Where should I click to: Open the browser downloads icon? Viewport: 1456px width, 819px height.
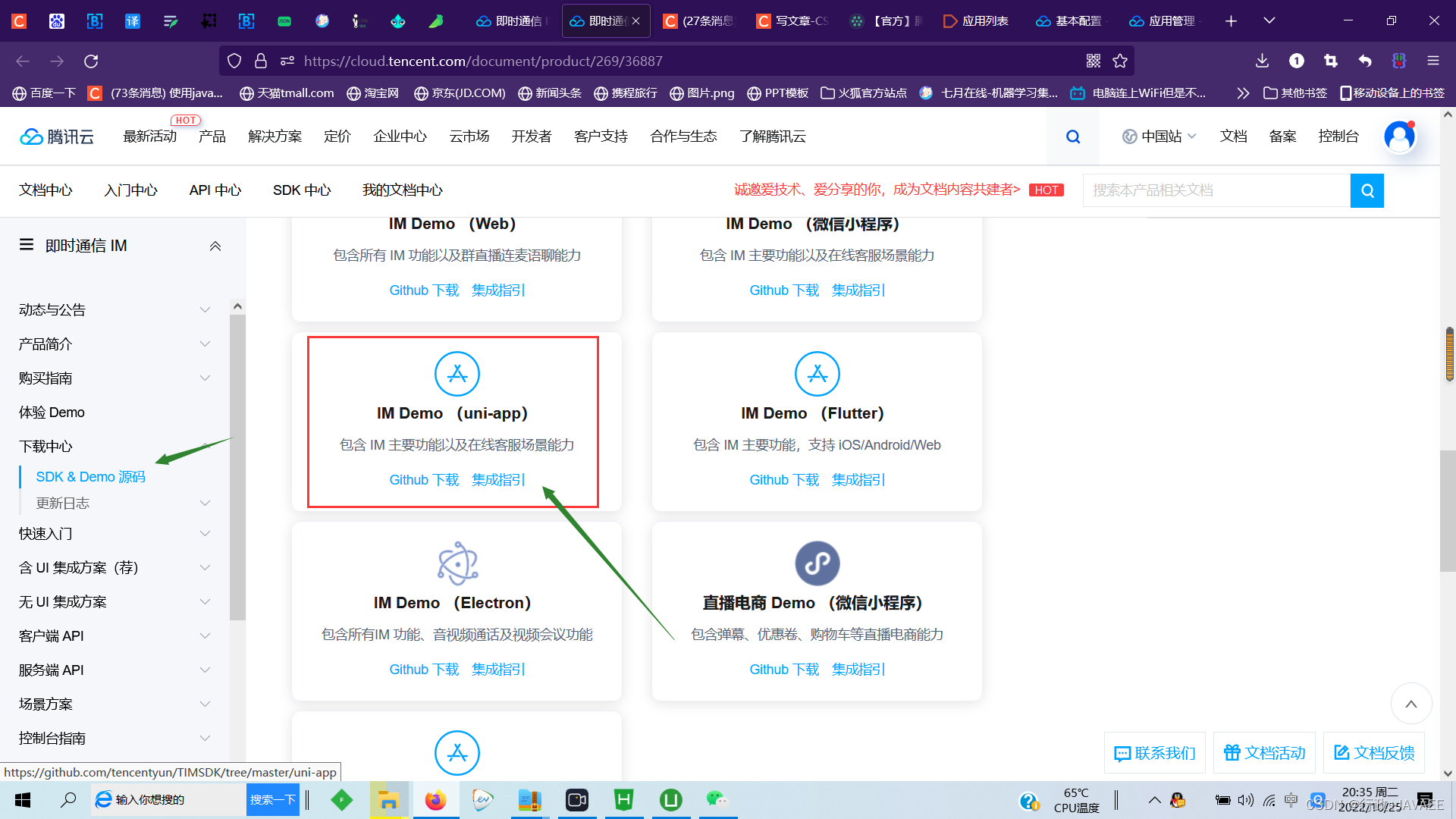pos(1262,61)
